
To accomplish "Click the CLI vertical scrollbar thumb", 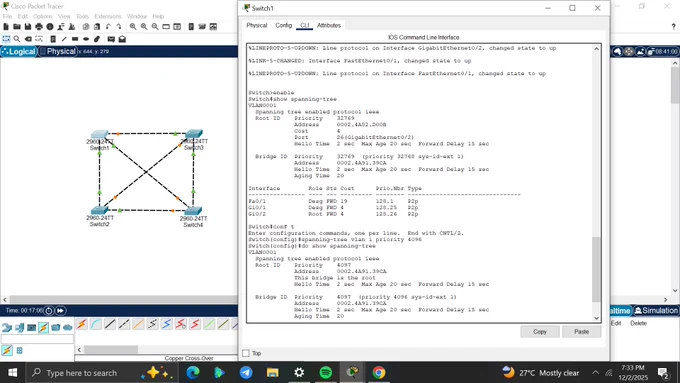I will (596, 269).
